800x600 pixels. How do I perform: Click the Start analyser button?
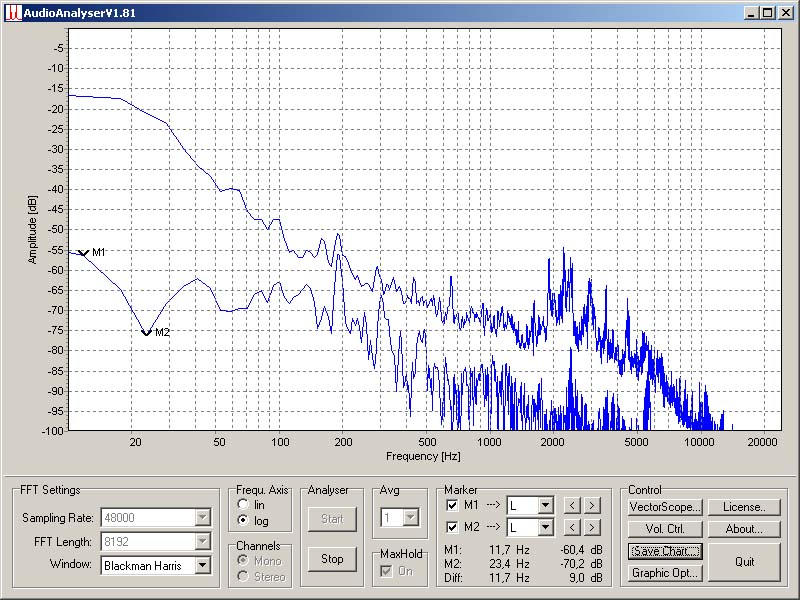[x=332, y=519]
